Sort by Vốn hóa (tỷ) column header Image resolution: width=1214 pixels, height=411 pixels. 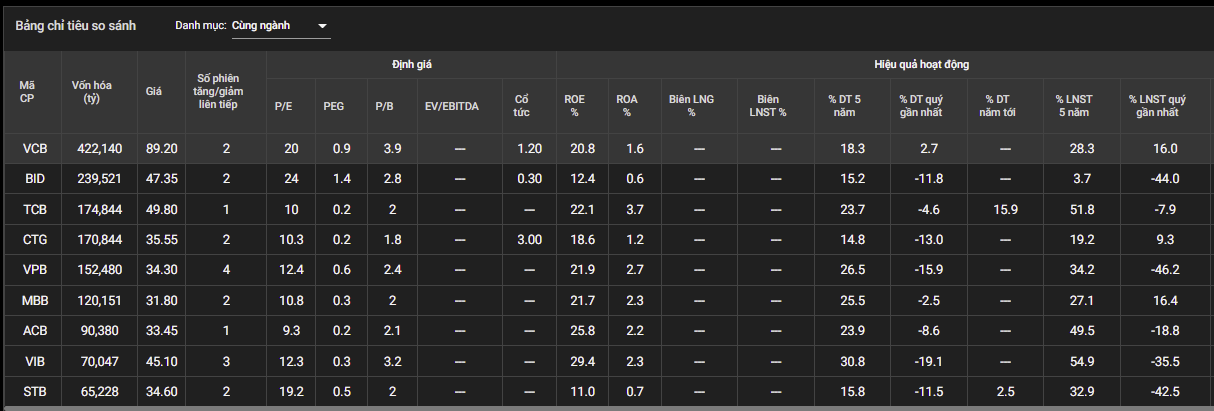pyautogui.click(x=92, y=91)
